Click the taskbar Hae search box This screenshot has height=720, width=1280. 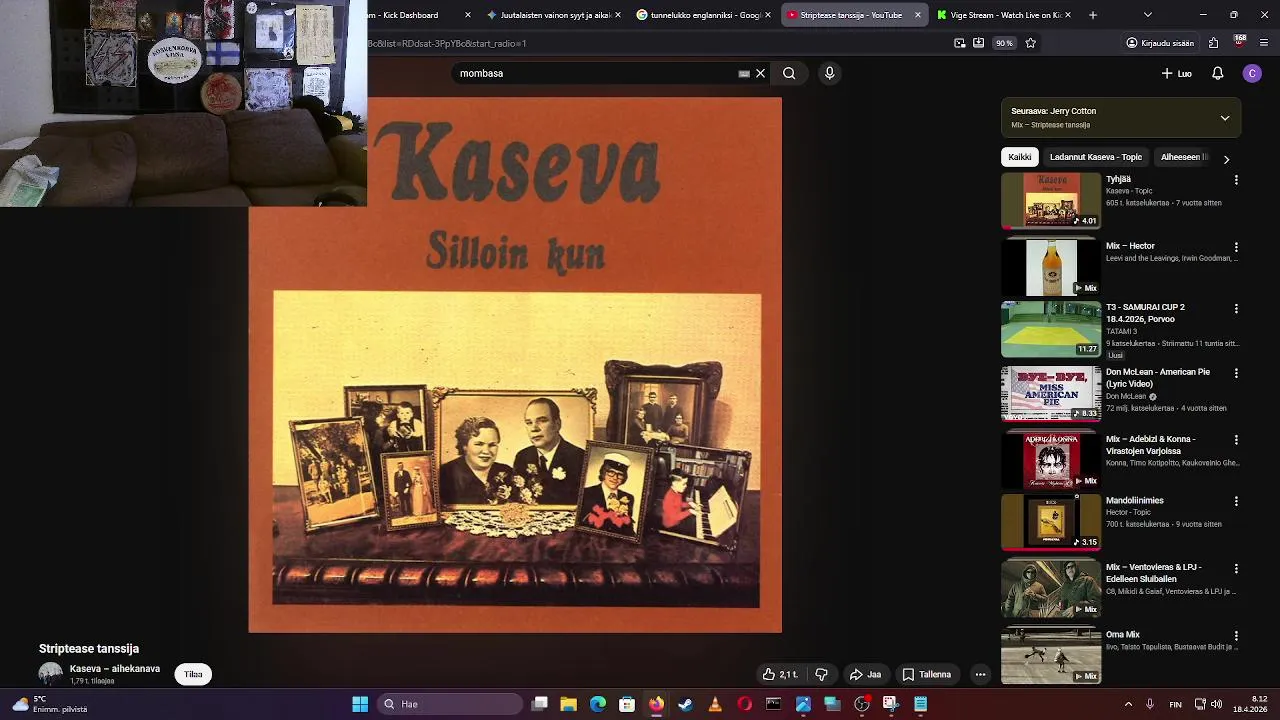pyautogui.click(x=451, y=704)
